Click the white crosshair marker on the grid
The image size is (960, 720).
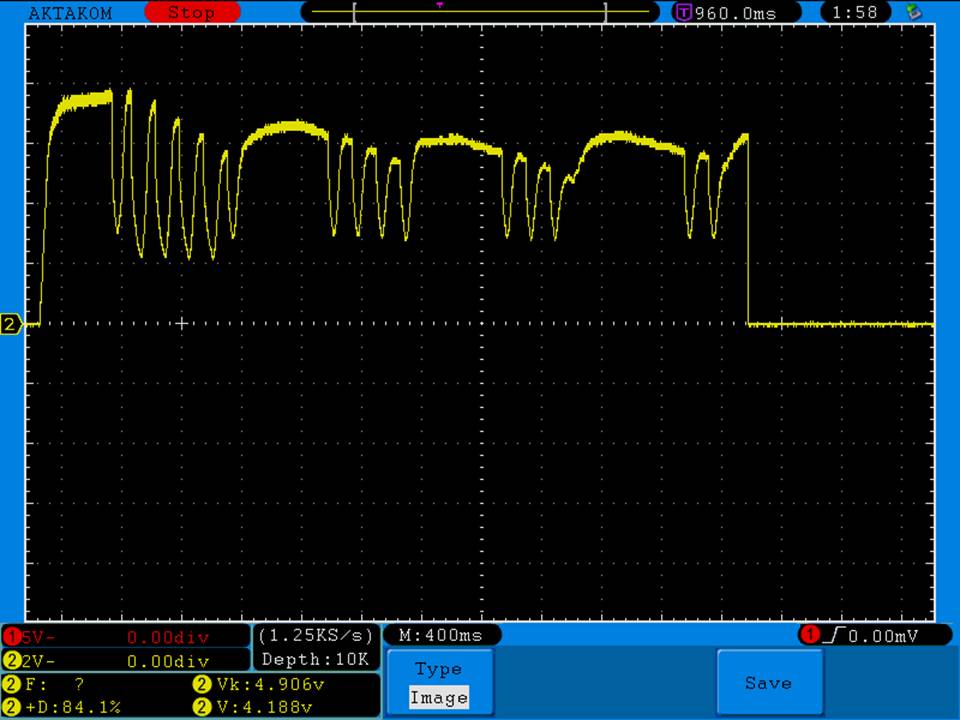(x=181, y=323)
